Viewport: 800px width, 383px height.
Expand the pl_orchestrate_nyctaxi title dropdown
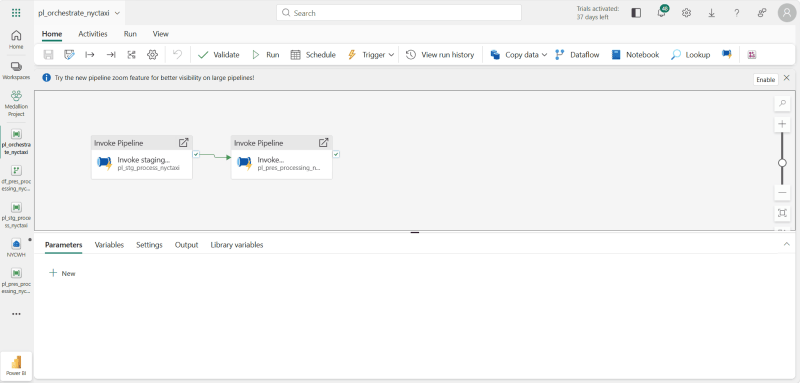tap(117, 13)
